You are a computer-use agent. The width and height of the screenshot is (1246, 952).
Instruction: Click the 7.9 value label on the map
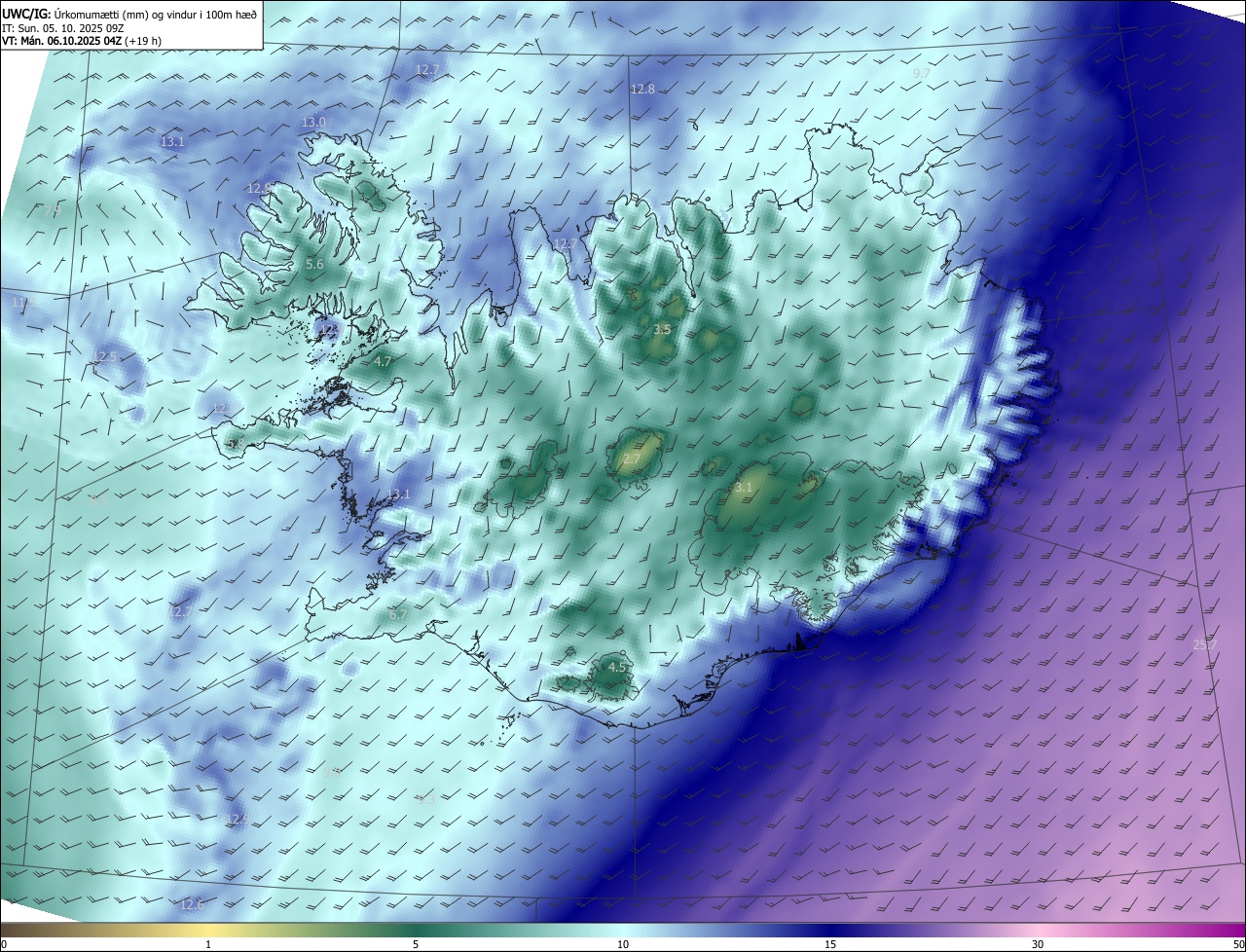(52, 210)
